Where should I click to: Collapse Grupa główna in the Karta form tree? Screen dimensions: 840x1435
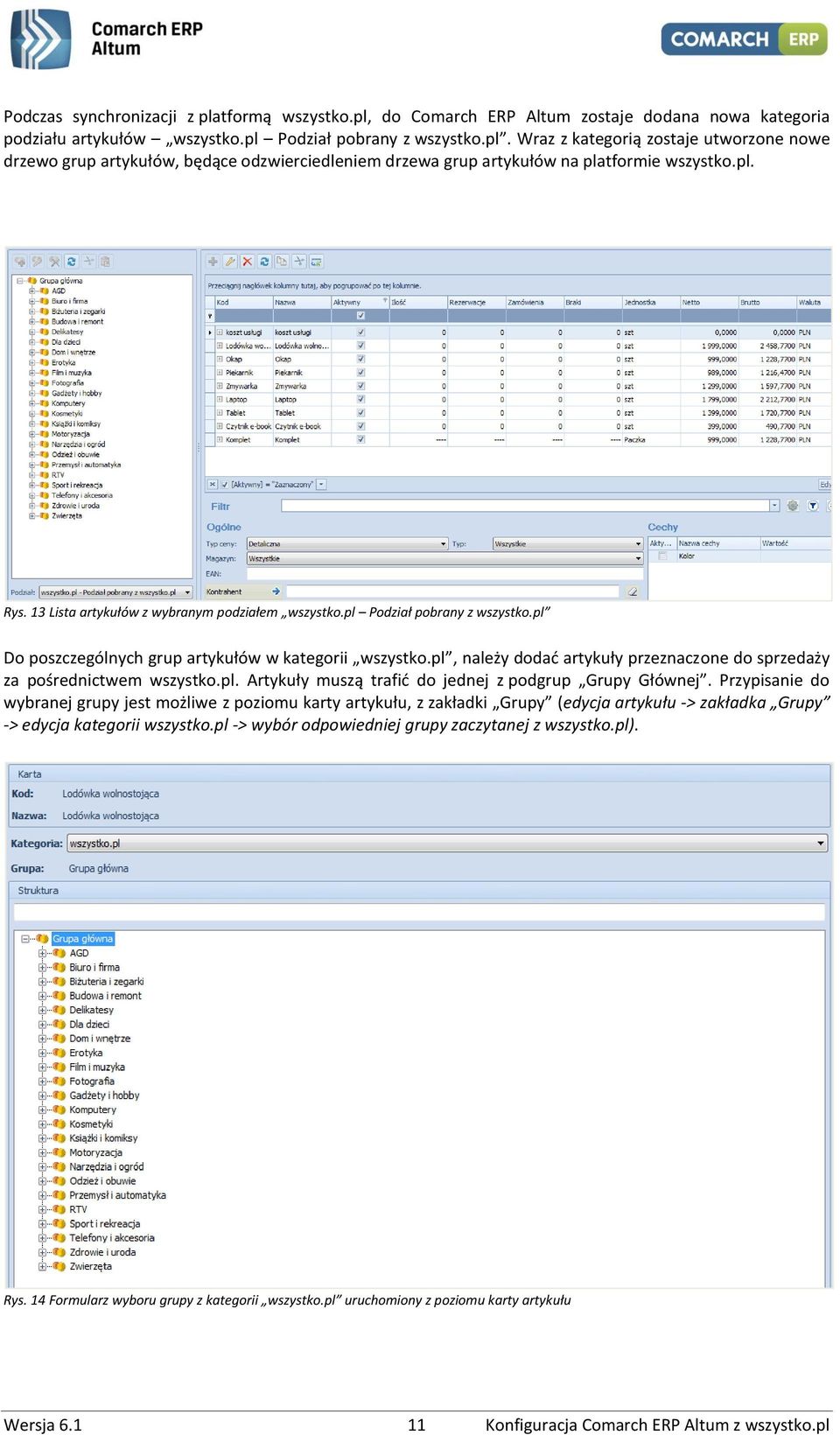click(24, 939)
